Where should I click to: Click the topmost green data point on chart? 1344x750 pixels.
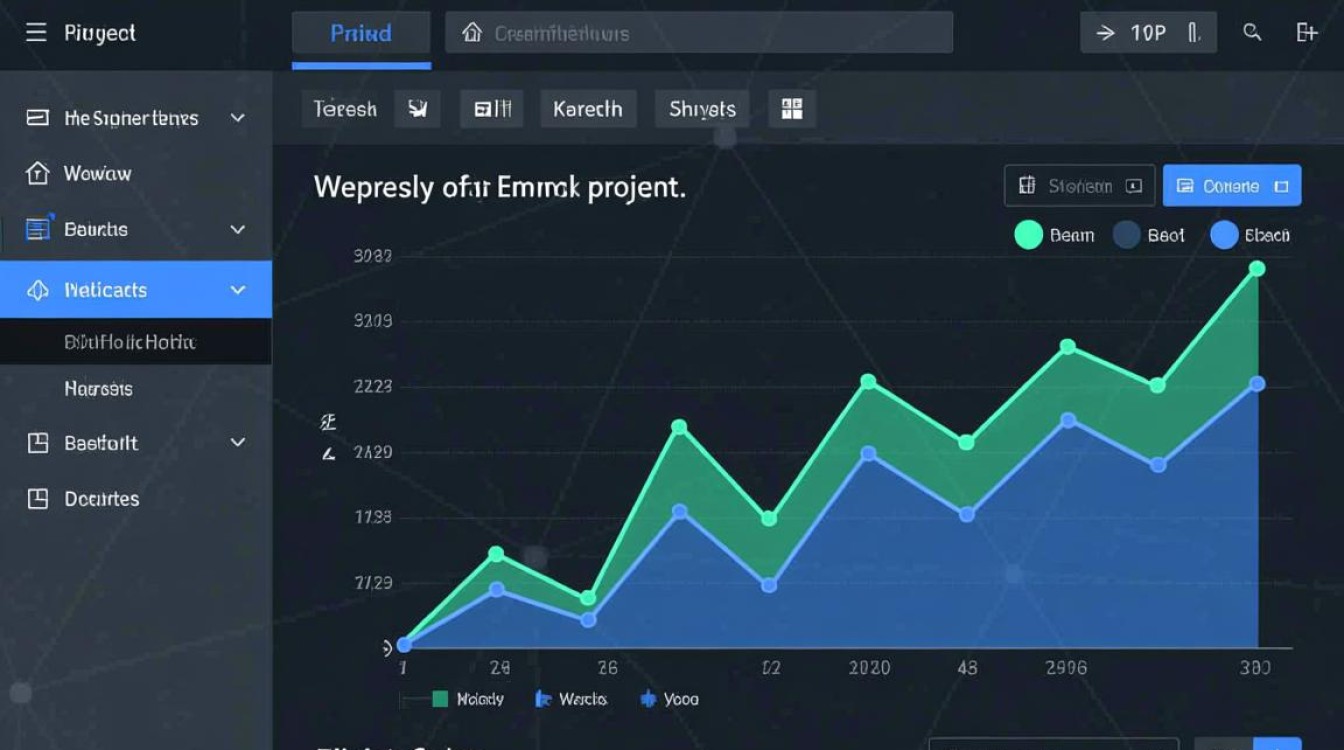pos(1257,268)
